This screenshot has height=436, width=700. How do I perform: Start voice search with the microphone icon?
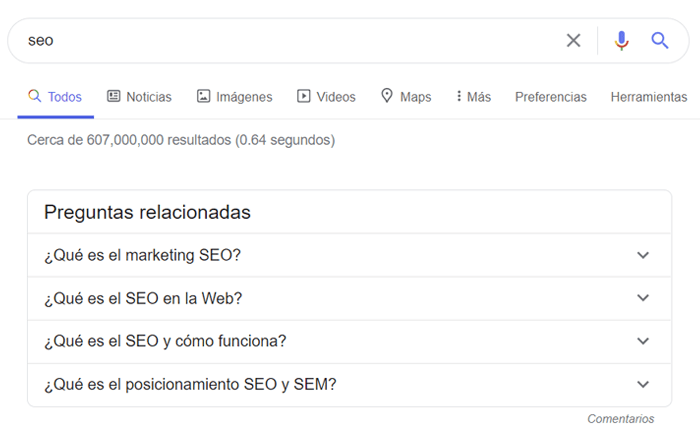pos(621,41)
